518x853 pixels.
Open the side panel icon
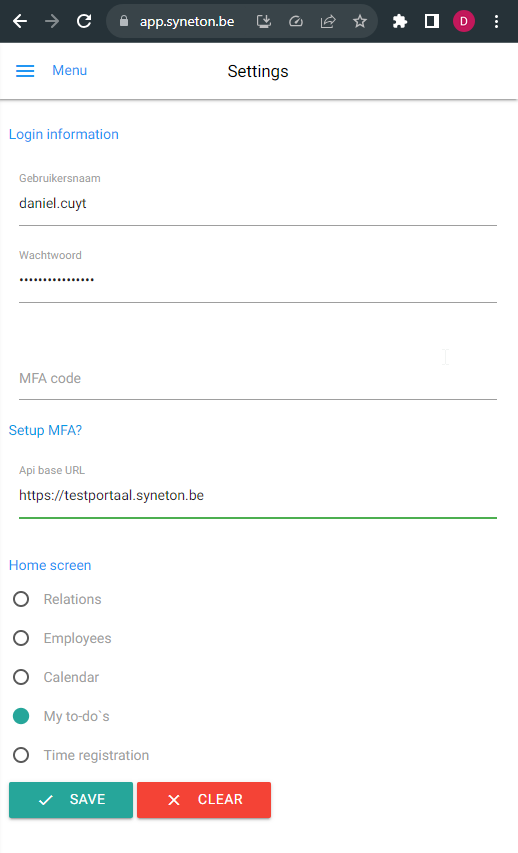coord(432,21)
